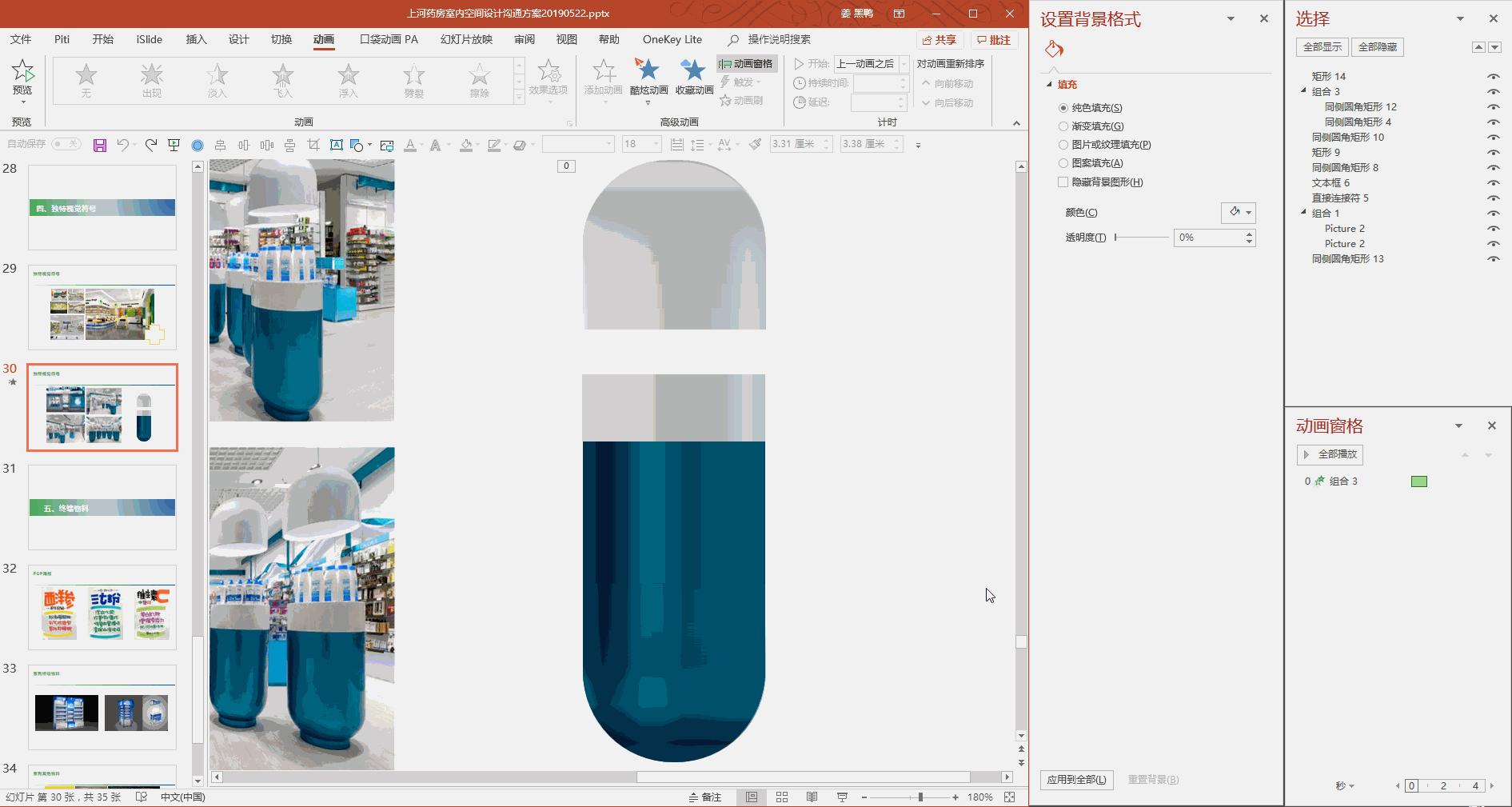
Task: Open the 切换 transitions tab
Action: click(281, 40)
